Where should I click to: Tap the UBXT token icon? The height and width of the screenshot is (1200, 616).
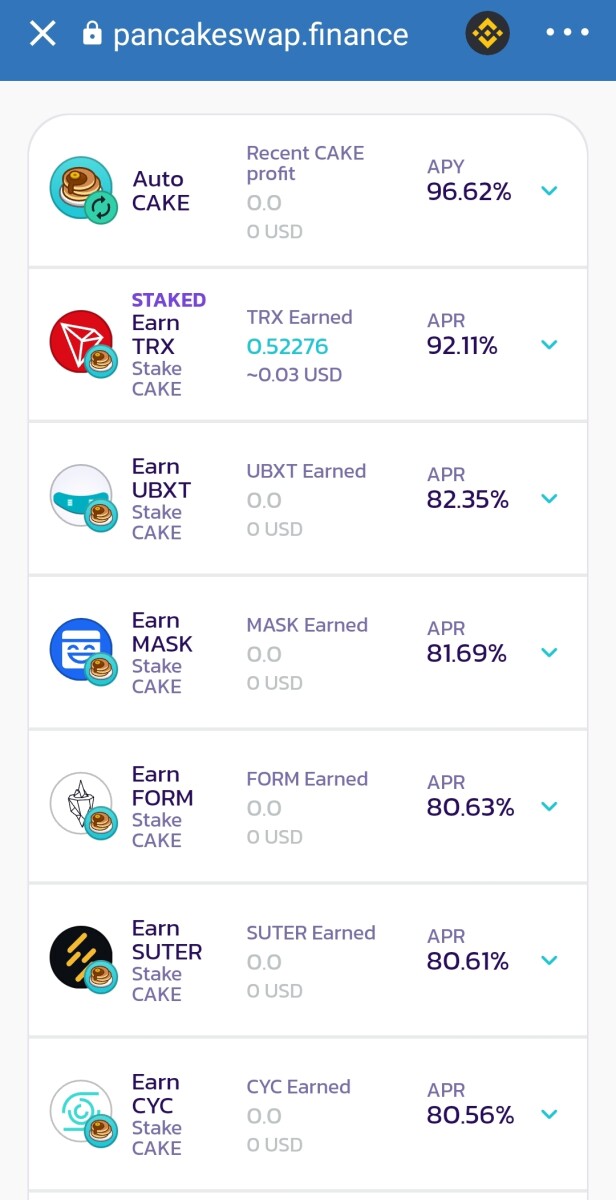coord(82,497)
